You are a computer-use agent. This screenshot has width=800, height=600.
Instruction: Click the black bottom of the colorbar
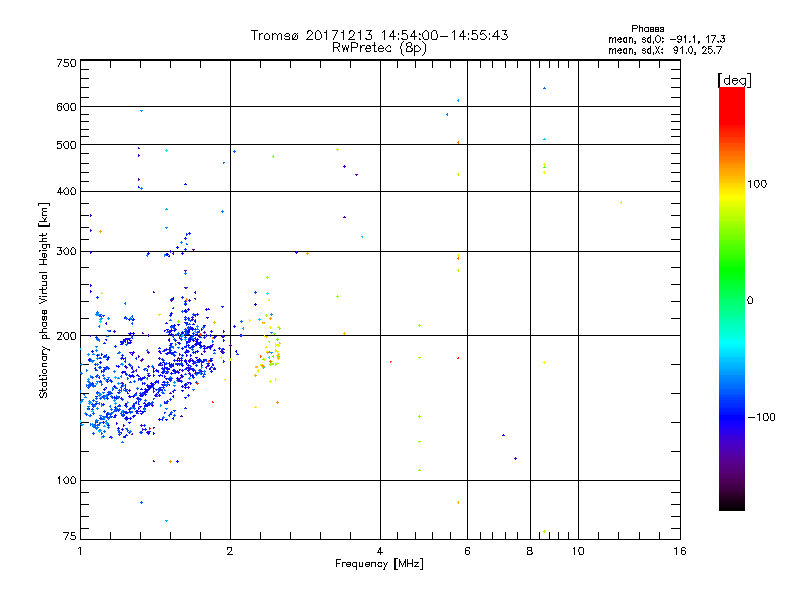click(732, 503)
